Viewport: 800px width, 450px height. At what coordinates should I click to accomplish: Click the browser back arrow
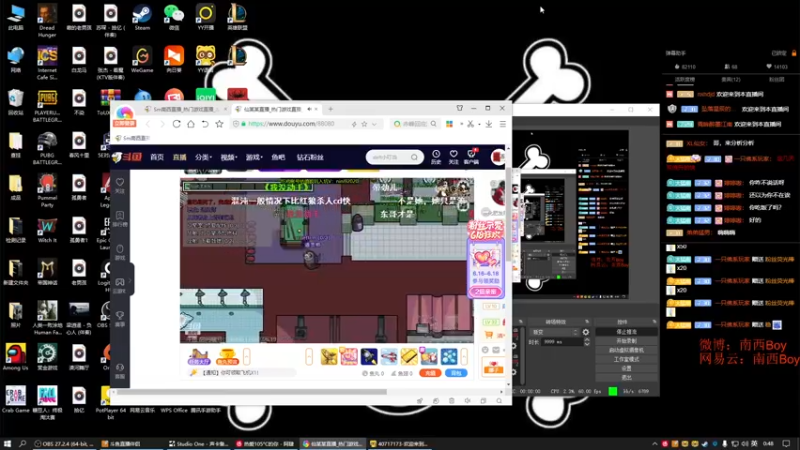(148, 124)
